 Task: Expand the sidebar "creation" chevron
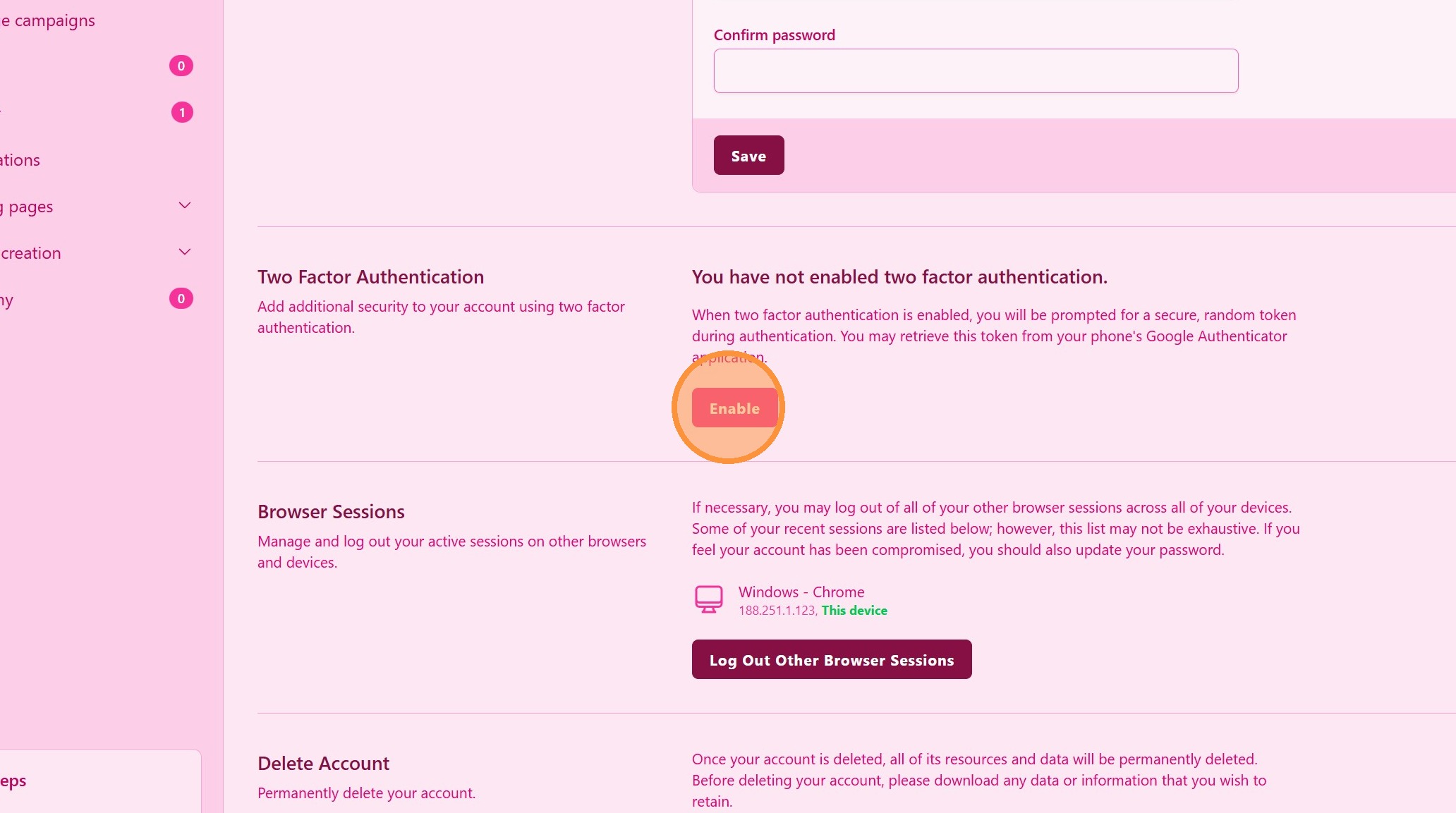[185, 252]
